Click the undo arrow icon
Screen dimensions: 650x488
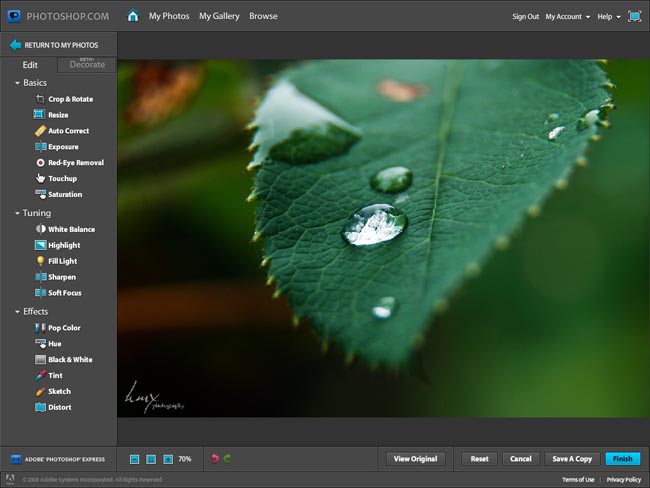pos(214,459)
